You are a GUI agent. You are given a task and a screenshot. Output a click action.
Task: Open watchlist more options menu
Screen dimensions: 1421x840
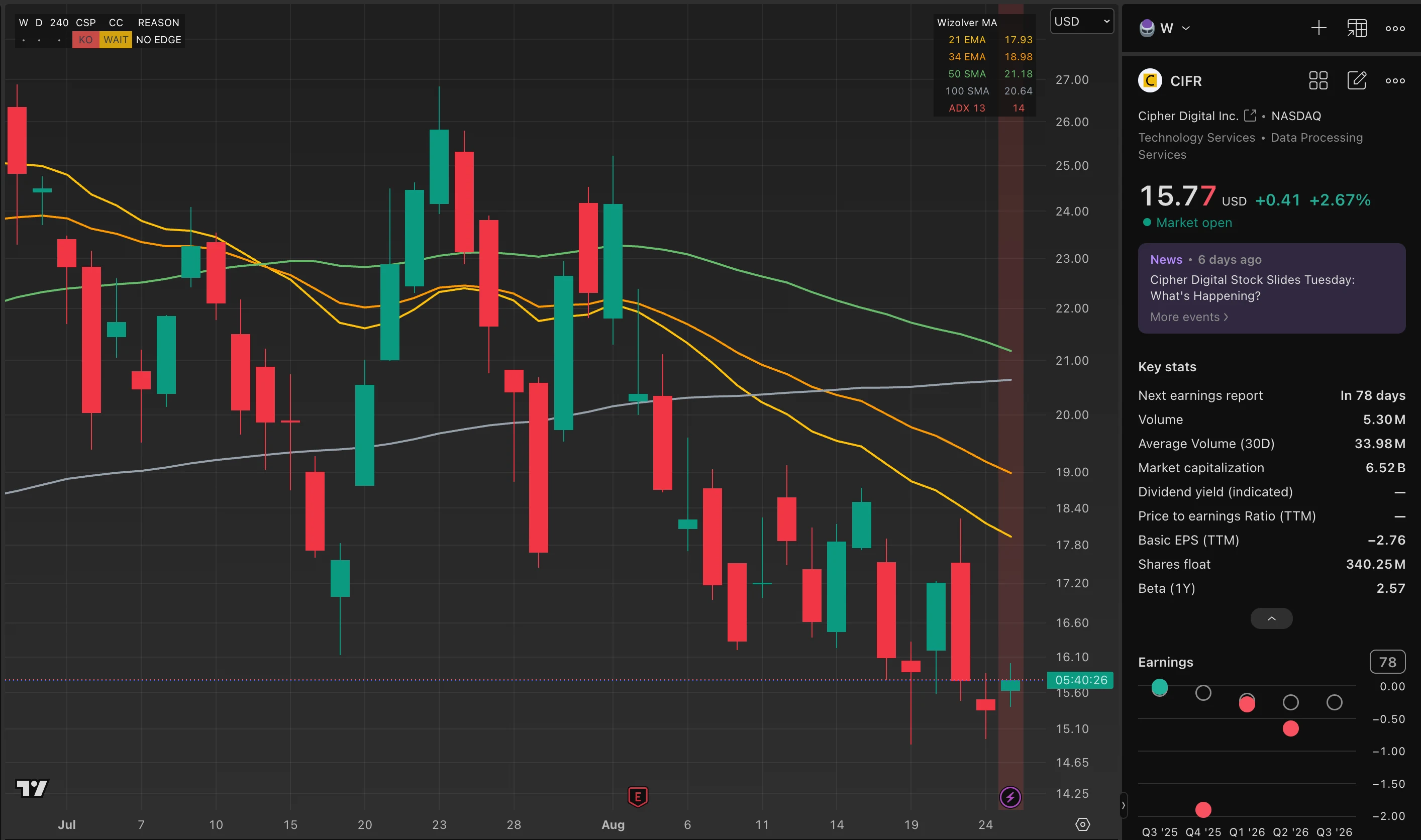1395,28
